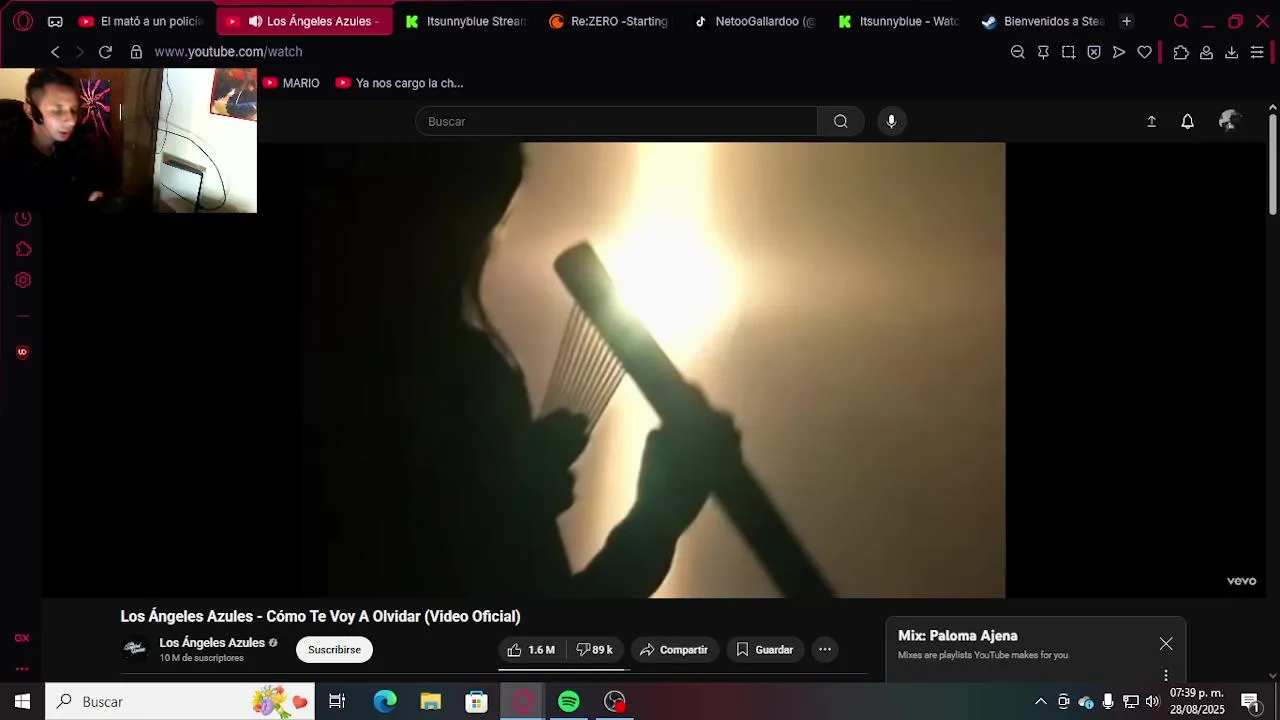Open Task View on the taskbar
This screenshot has height=720, width=1280.
click(337, 702)
